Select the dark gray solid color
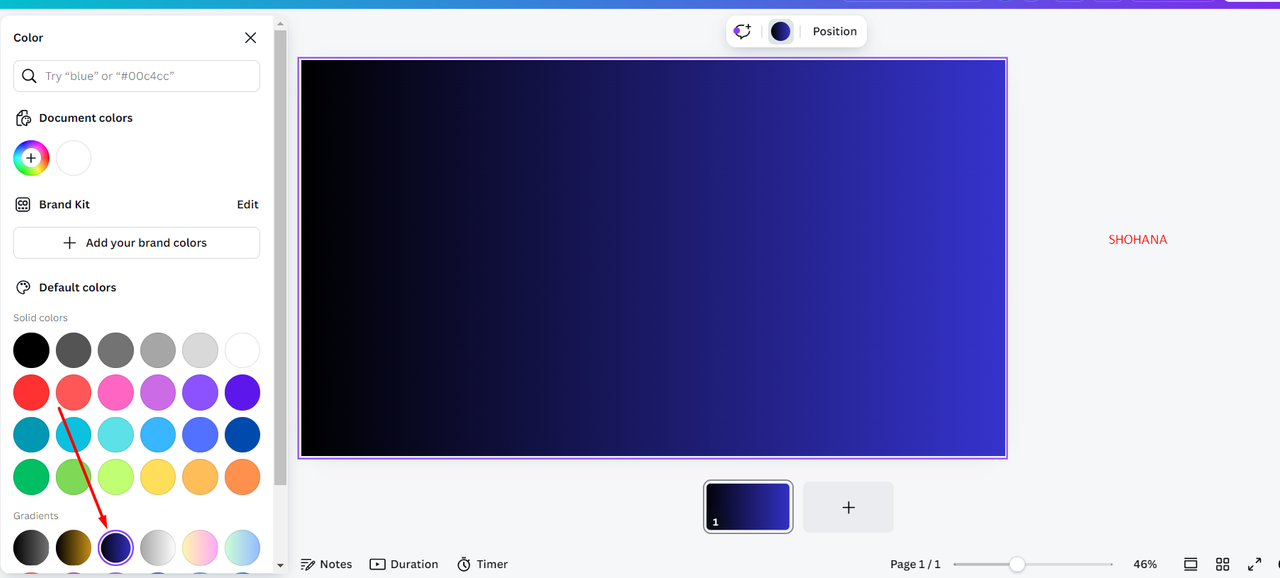Viewport: 1280px width, 578px height. tap(73, 351)
